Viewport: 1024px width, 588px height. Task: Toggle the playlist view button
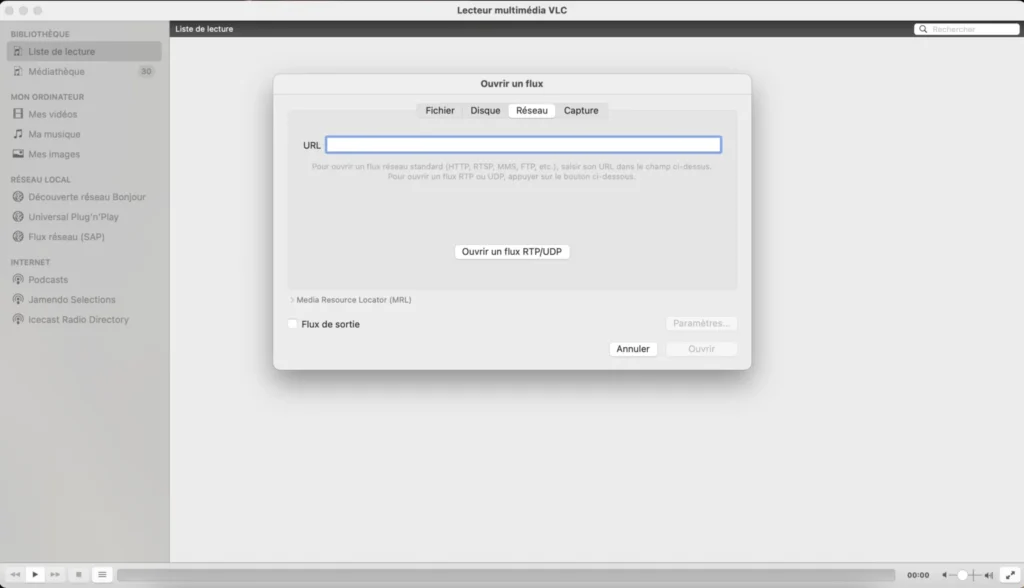[x=102, y=575]
